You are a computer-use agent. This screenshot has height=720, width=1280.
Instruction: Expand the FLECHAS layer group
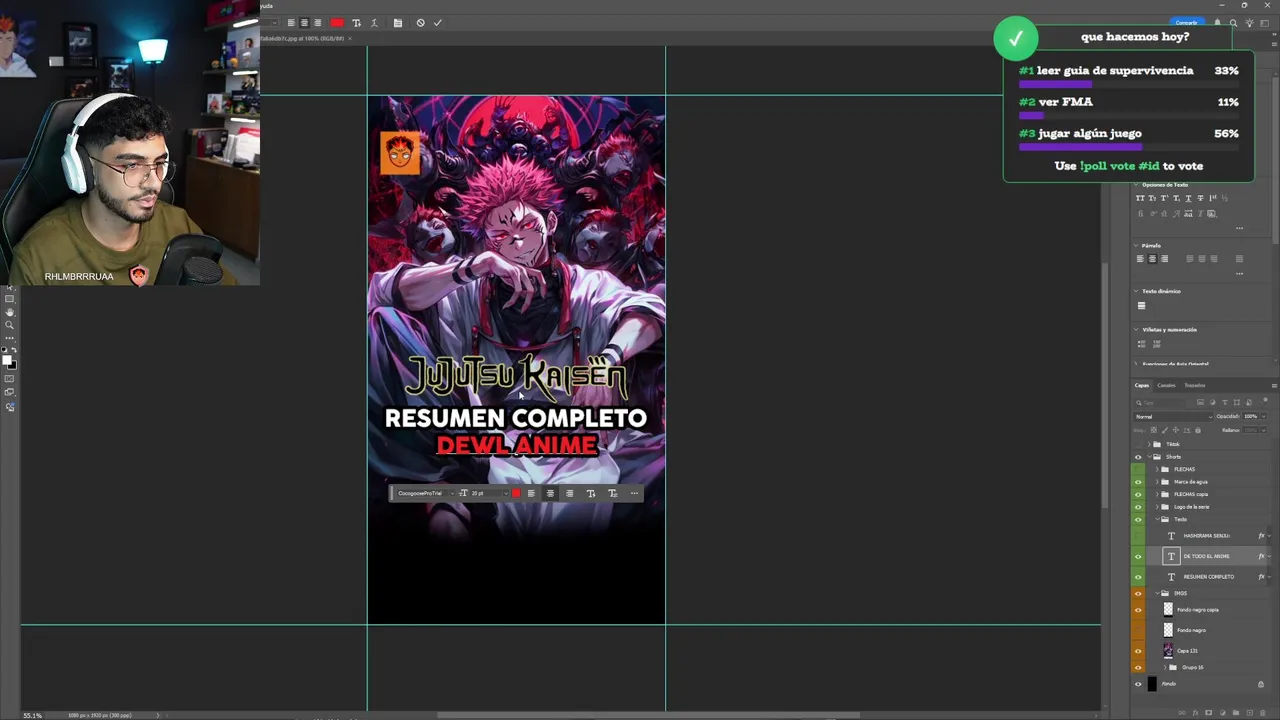pos(1157,469)
